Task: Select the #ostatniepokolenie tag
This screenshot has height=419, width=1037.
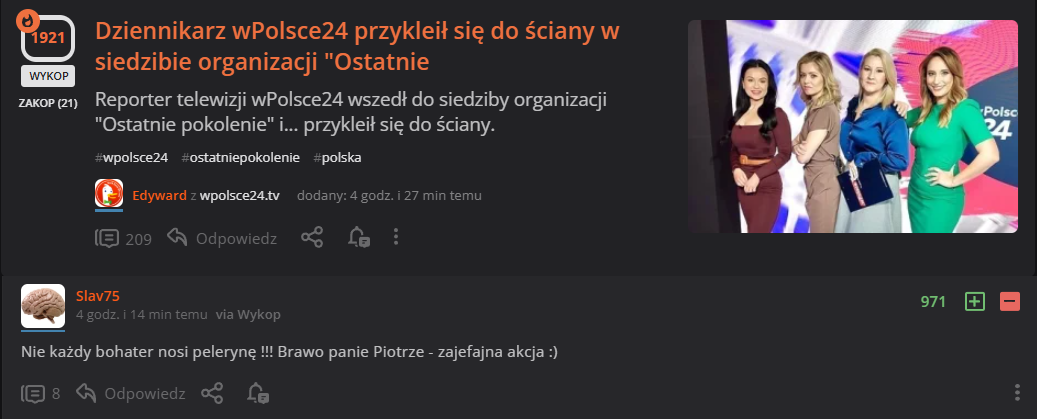Action: pos(240,158)
